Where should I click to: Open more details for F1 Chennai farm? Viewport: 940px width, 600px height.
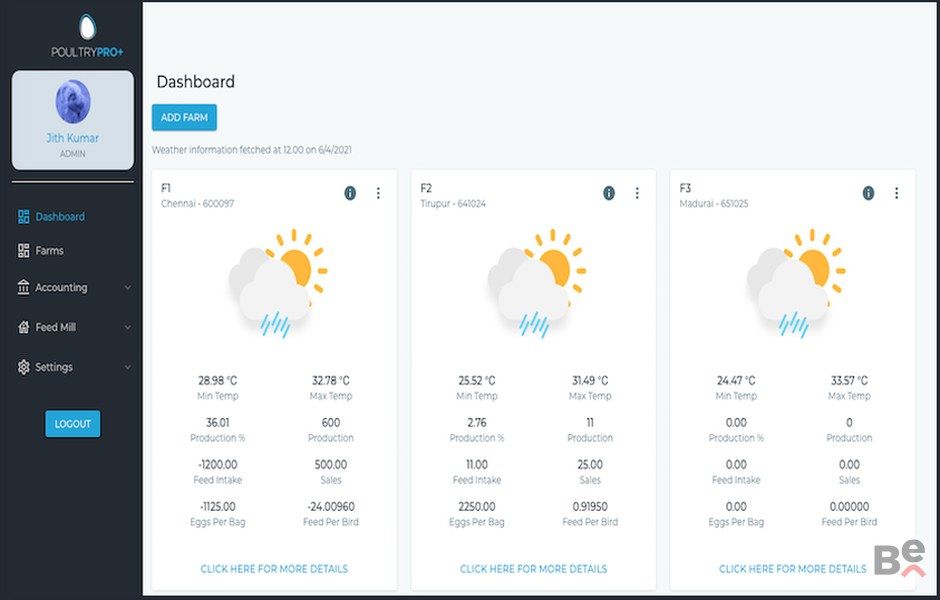pyautogui.click(x=274, y=569)
